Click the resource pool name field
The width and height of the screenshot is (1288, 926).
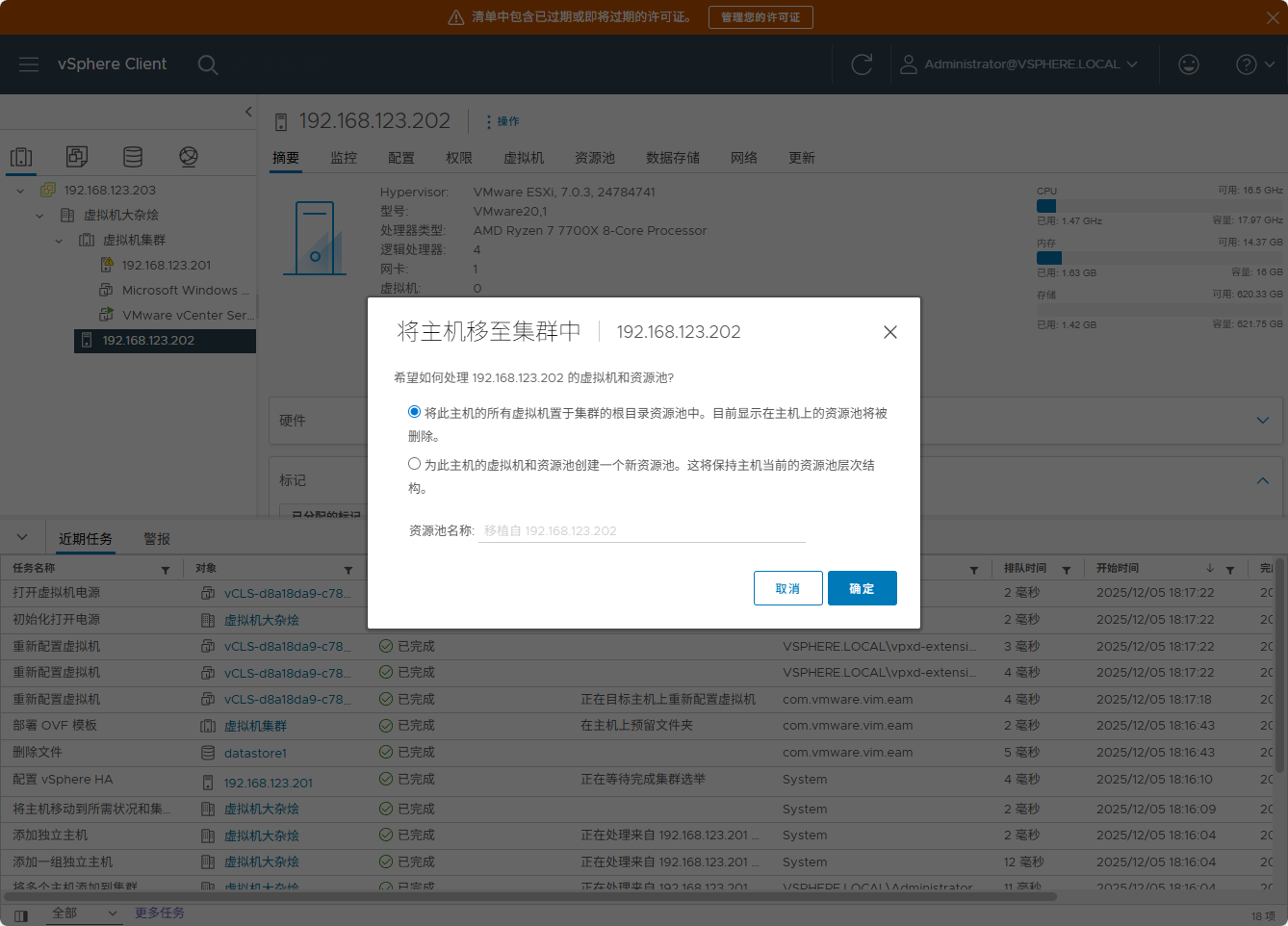click(x=641, y=531)
